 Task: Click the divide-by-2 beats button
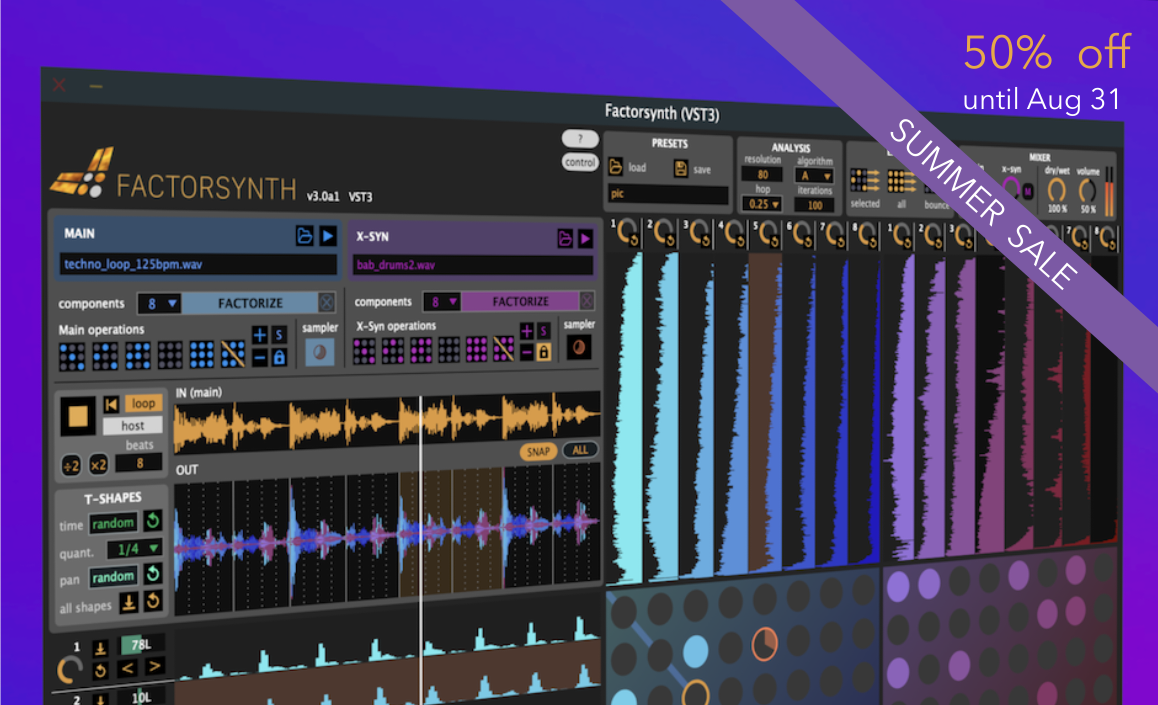click(x=71, y=466)
